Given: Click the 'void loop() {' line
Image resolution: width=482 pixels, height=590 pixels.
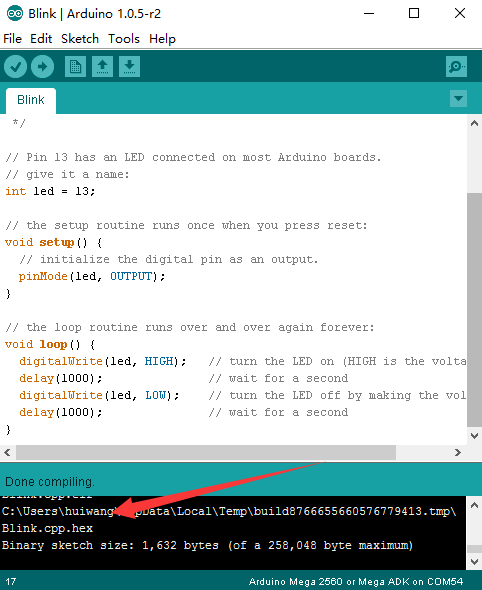Looking at the screenshot, I should point(50,344).
